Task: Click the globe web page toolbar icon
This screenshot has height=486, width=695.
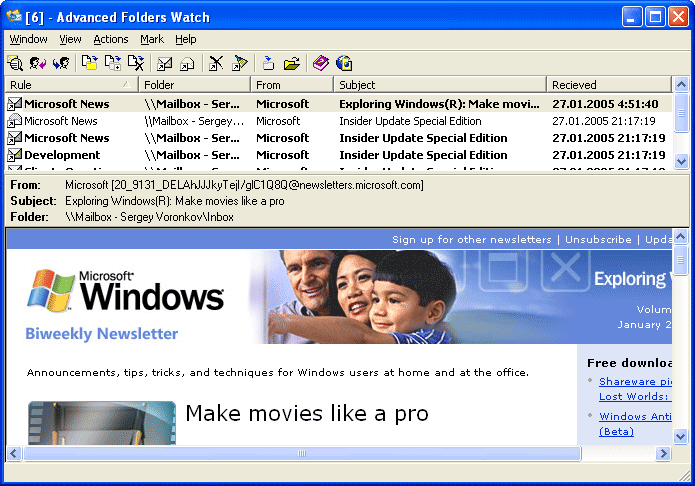Action: (344, 63)
